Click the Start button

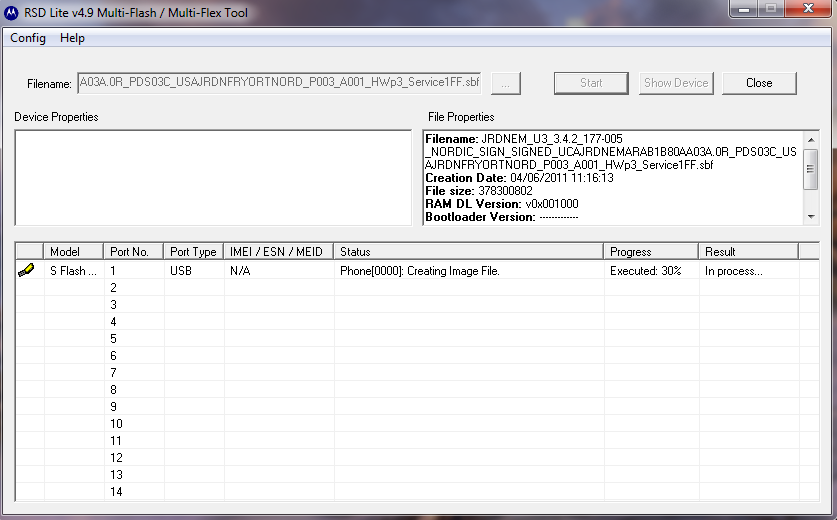pyautogui.click(x=591, y=83)
